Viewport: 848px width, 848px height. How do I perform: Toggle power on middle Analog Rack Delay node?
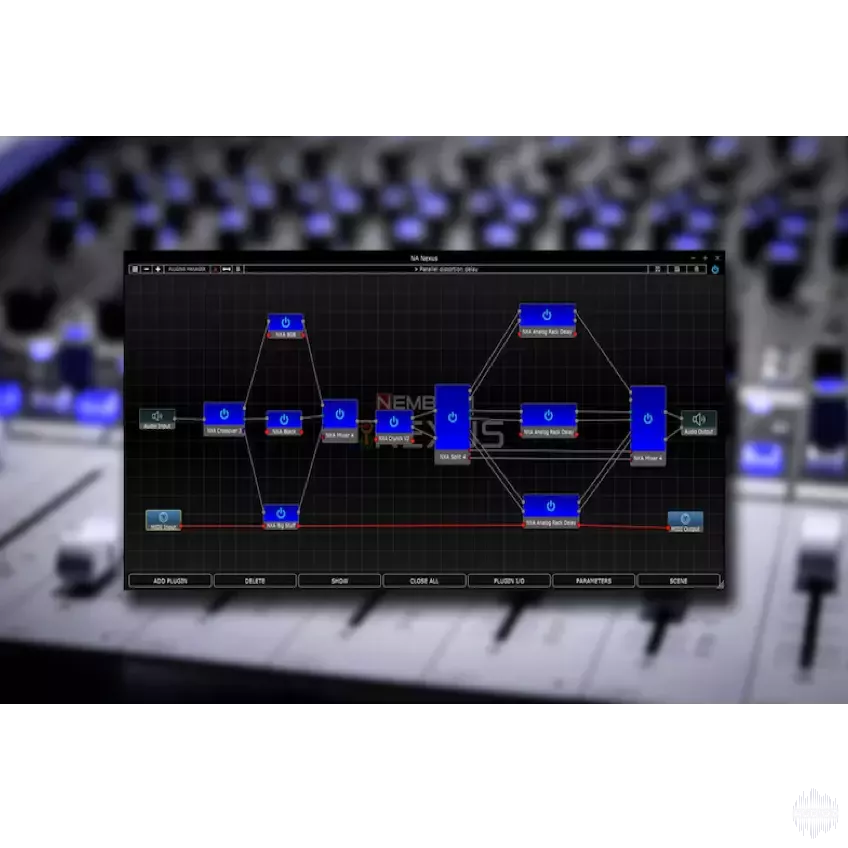548,415
